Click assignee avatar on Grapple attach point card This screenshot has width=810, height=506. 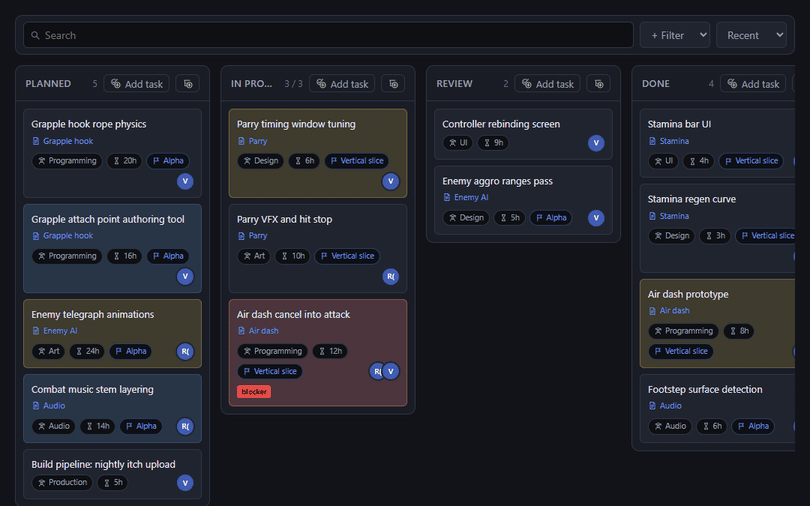(x=185, y=276)
